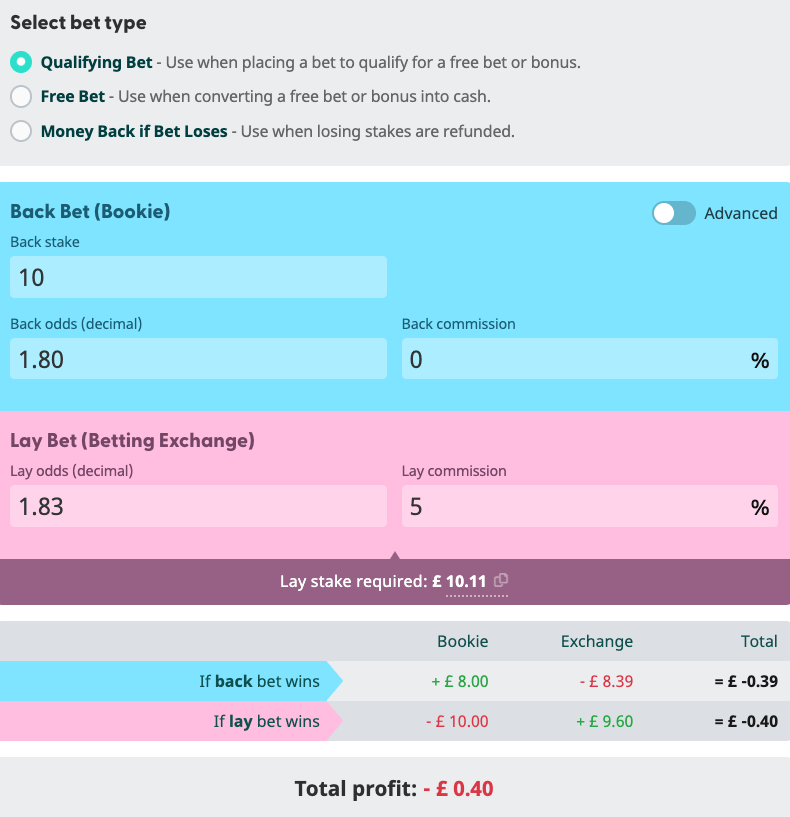Edit the Back odds value 1.80
This screenshot has height=817, width=790.
coord(197,358)
